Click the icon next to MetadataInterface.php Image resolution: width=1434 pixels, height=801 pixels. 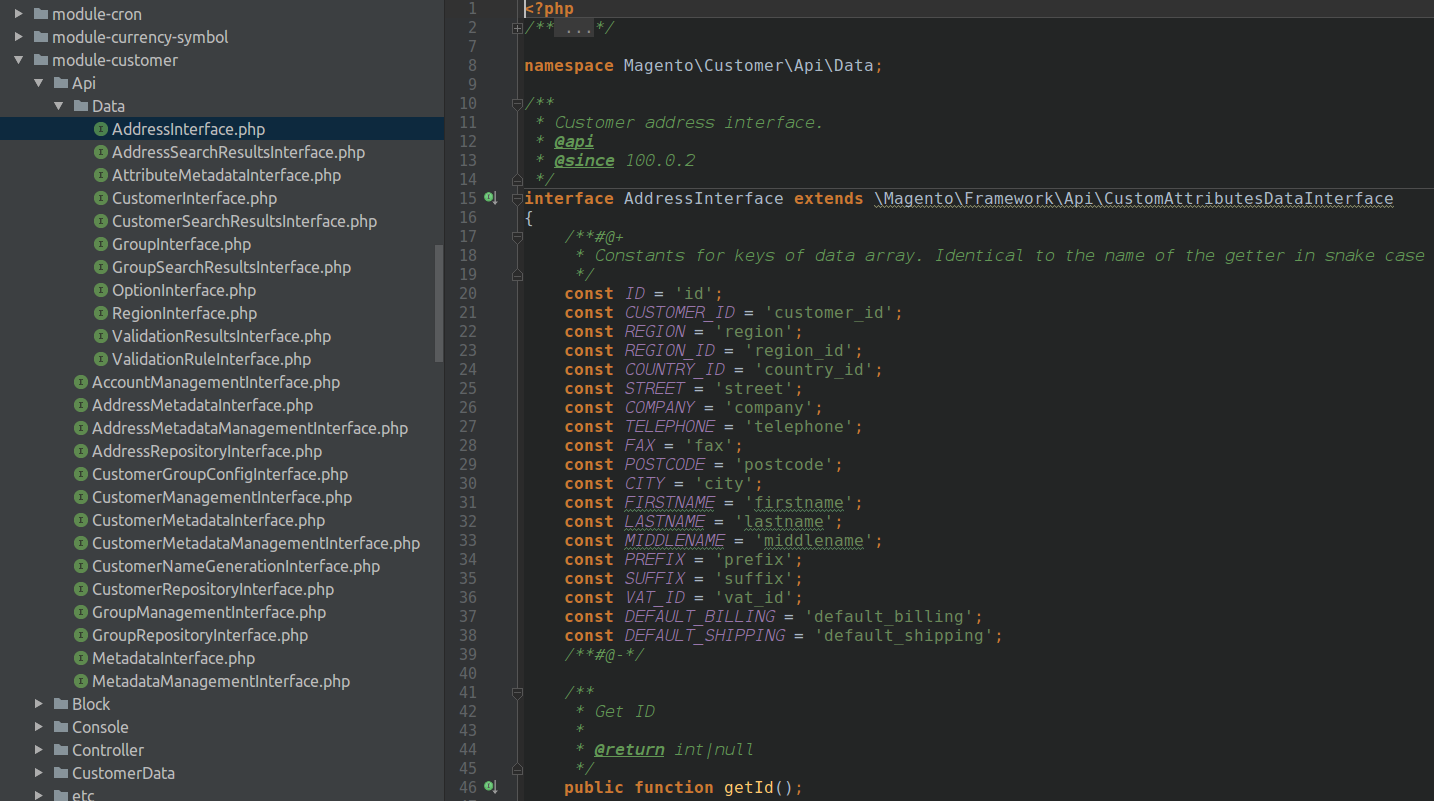(x=81, y=658)
